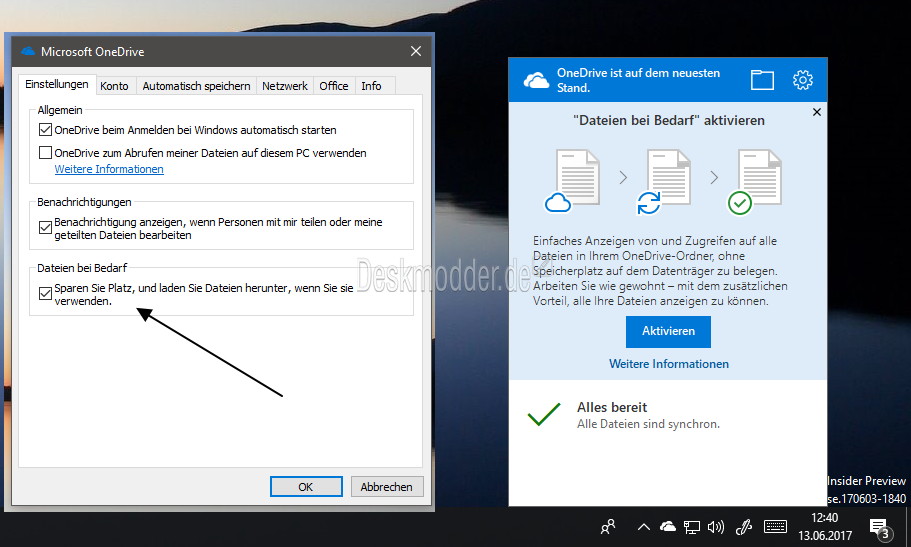Click the green-check document illustration in promo

pos(755,181)
